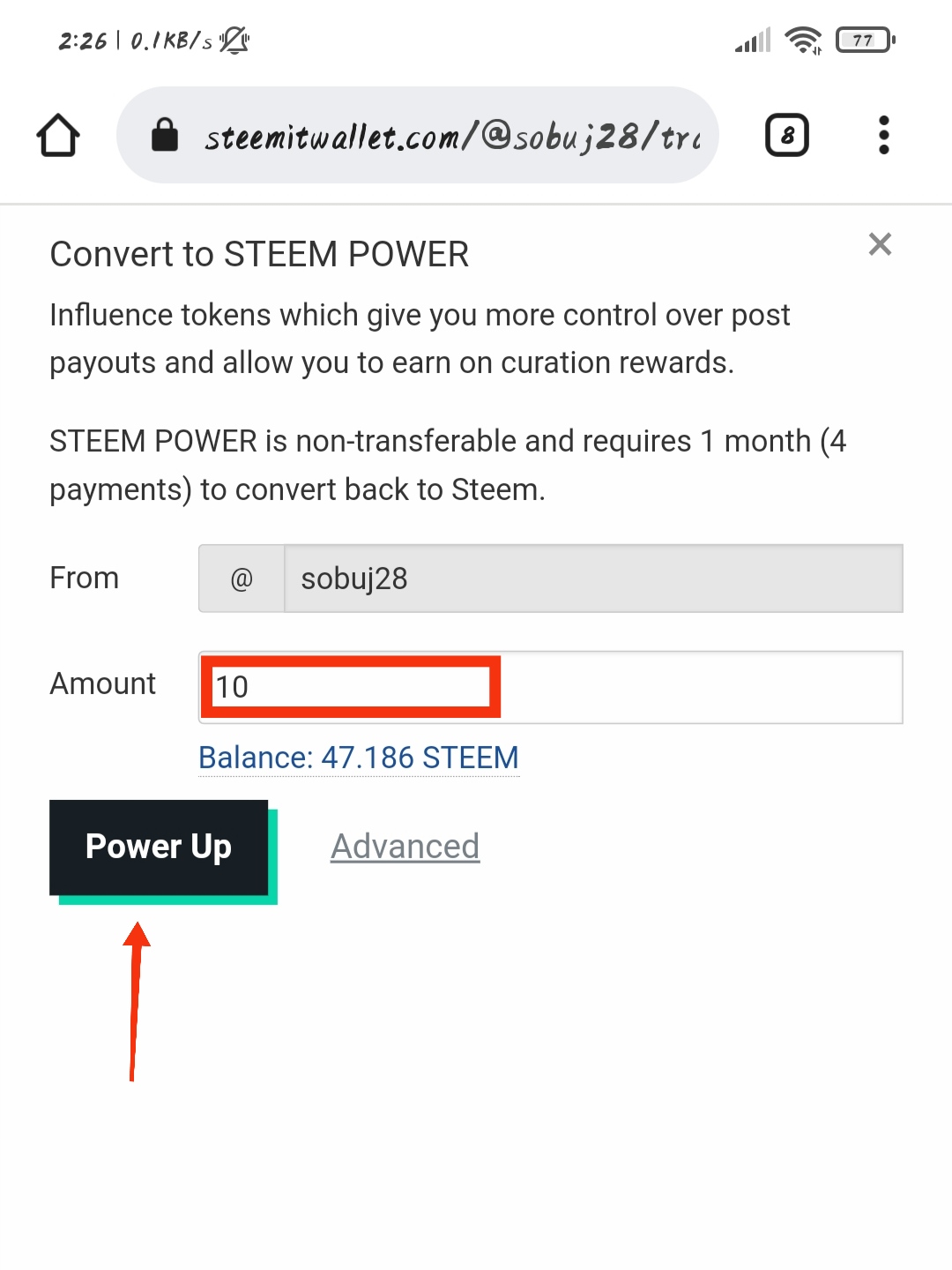
Task: Click the Amount label text
Action: 102,684
